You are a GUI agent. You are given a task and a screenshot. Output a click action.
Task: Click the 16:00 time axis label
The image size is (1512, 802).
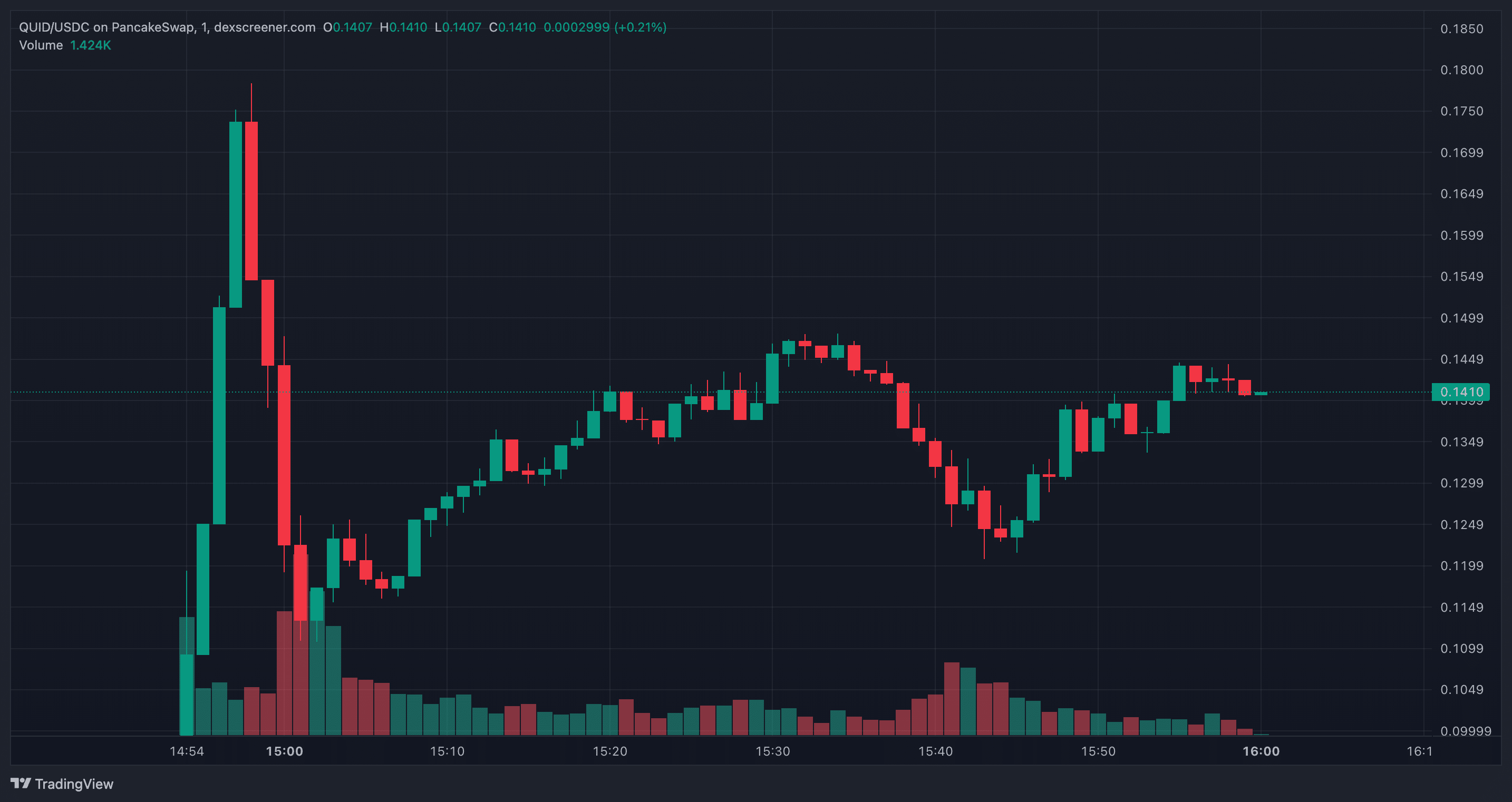coord(1261,751)
